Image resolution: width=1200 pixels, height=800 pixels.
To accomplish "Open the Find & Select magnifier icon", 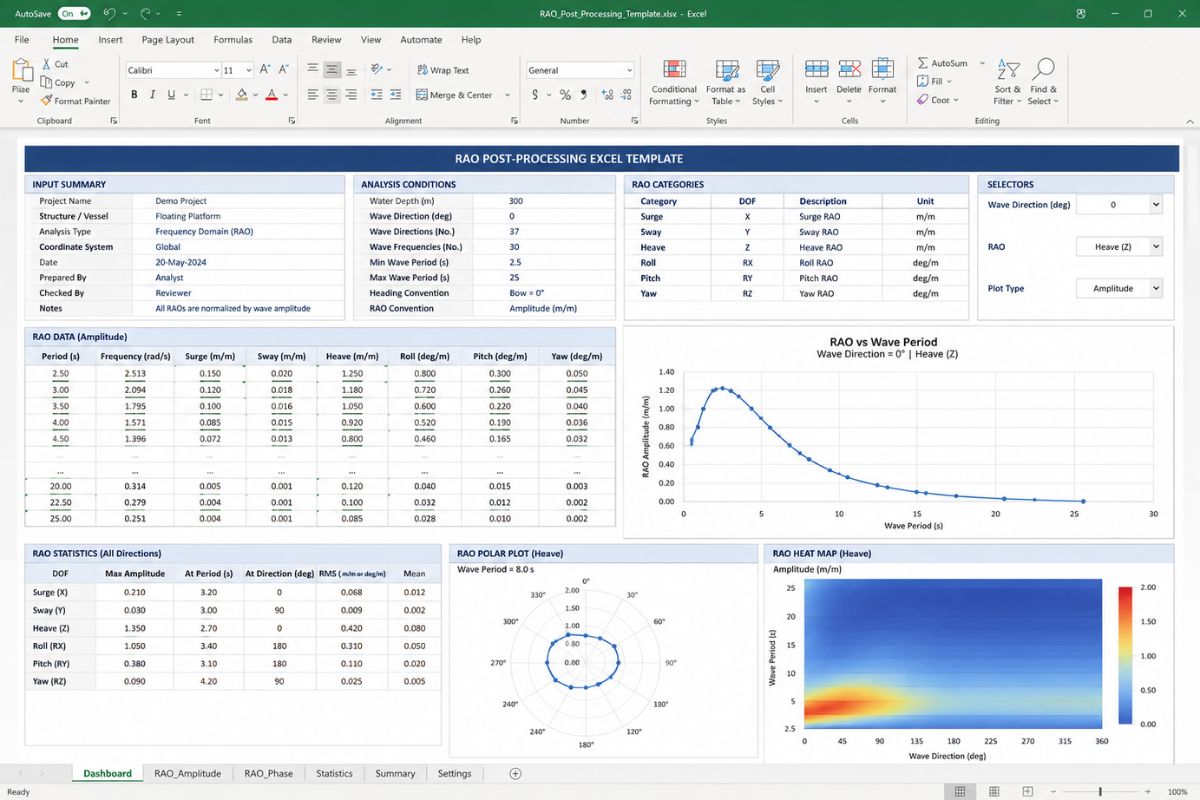I will (x=1043, y=69).
